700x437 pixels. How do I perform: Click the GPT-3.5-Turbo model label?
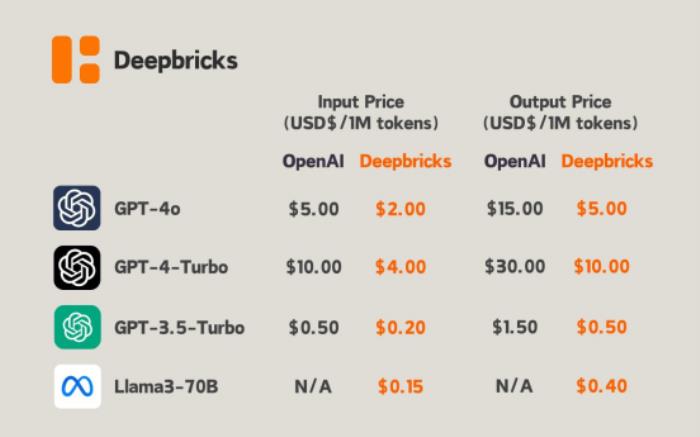[179, 328]
